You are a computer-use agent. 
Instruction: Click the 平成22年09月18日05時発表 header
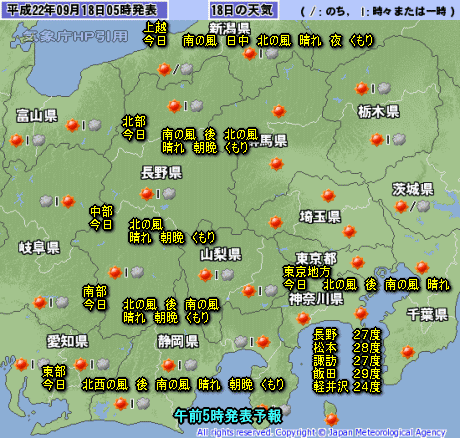(x=84, y=10)
